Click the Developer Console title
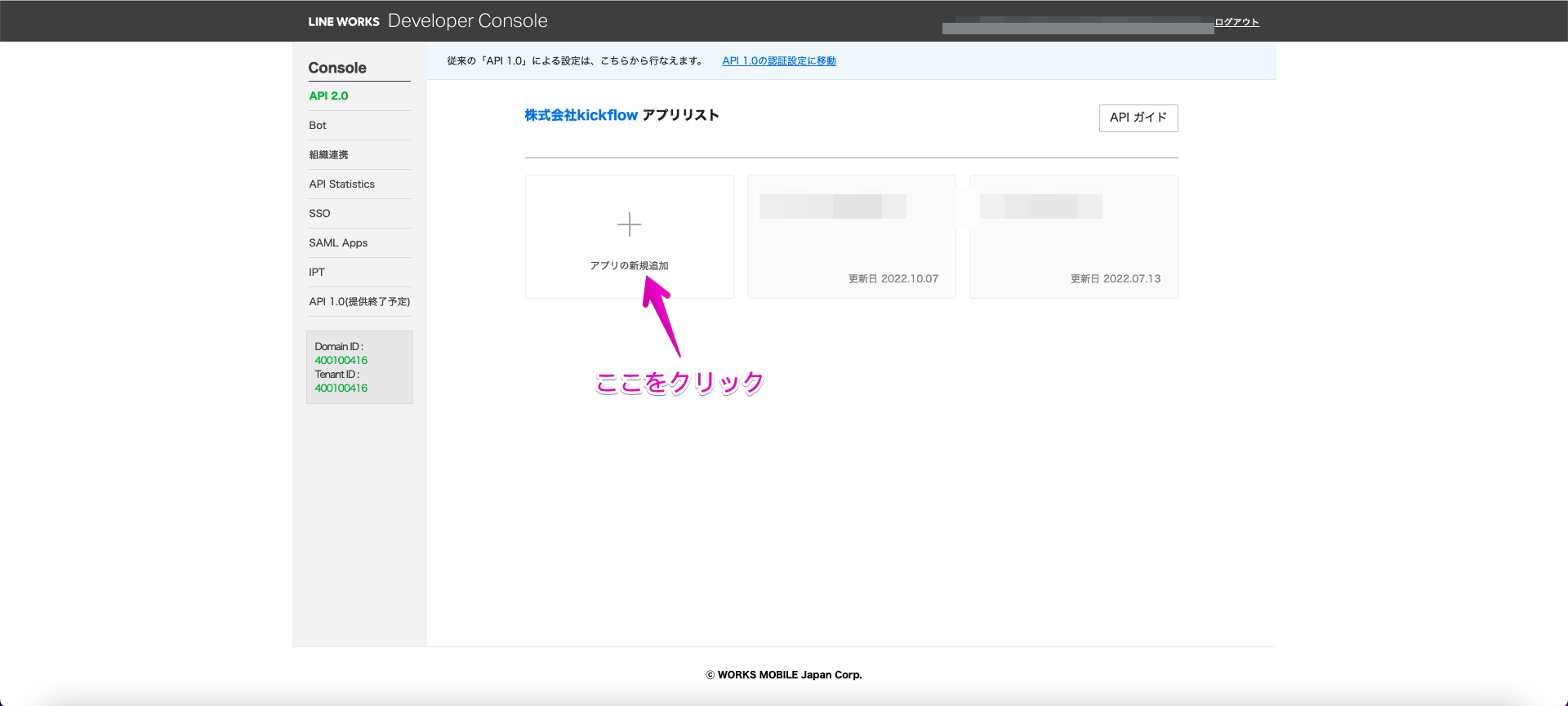Image resolution: width=1568 pixels, height=706 pixels. pos(468,20)
